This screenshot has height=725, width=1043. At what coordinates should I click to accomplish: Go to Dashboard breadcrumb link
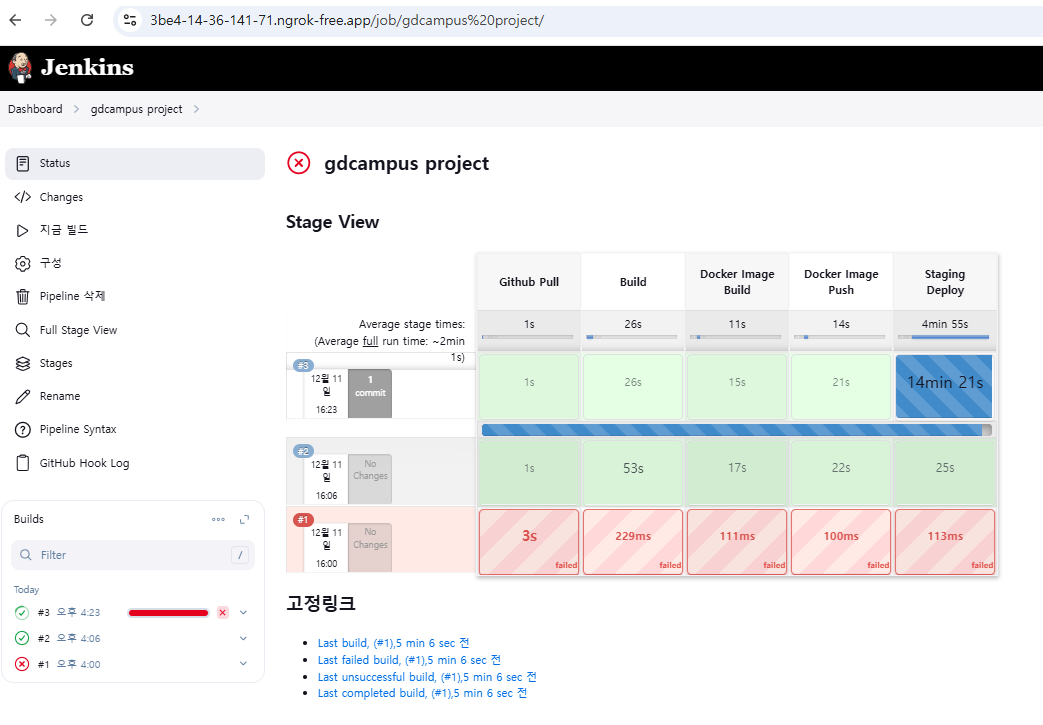(x=35, y=109)
